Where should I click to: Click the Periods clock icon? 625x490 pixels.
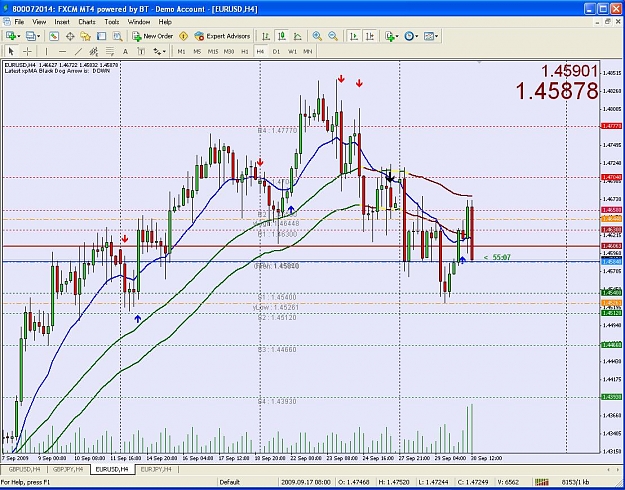409,36
